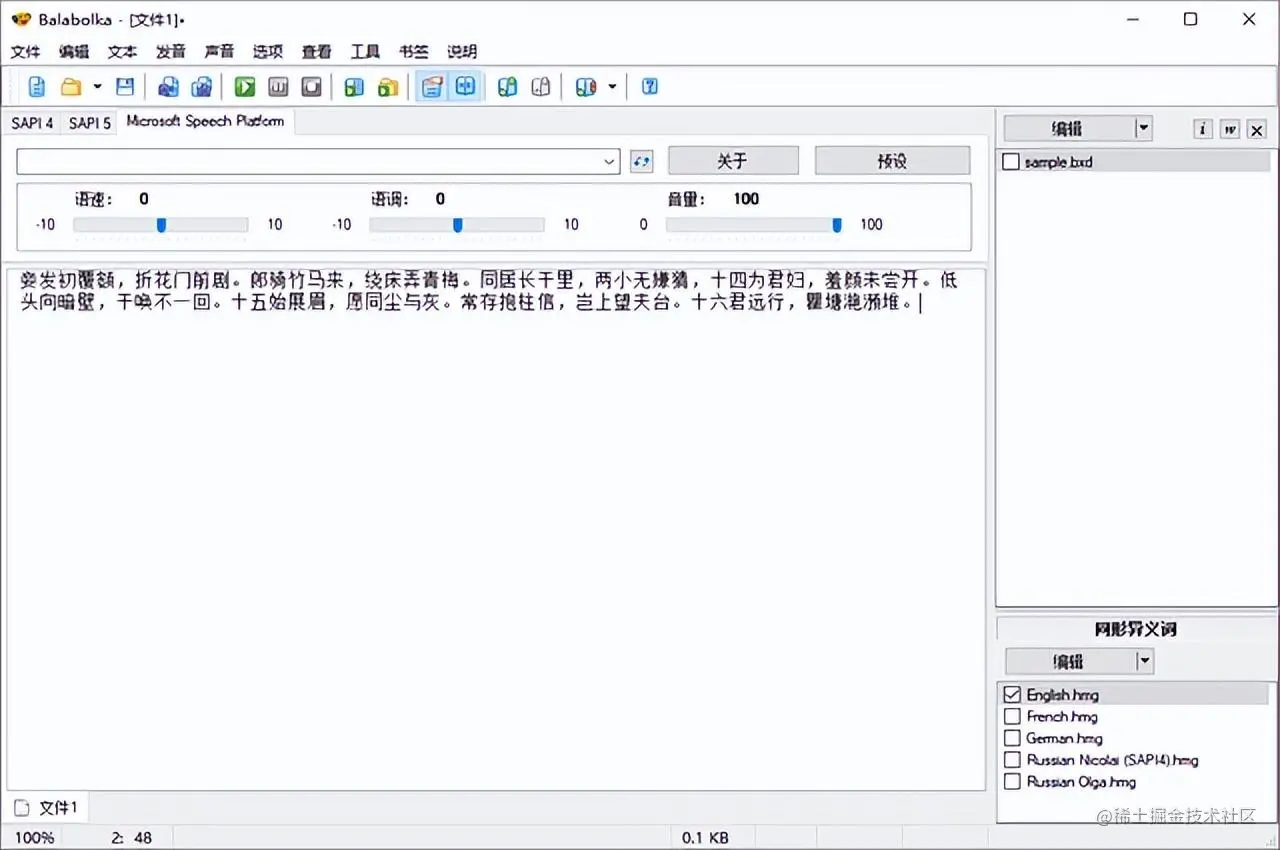Click the save audio file icon
The width and height of the screenshot is (1280, 850).
[x=168, y=87]
